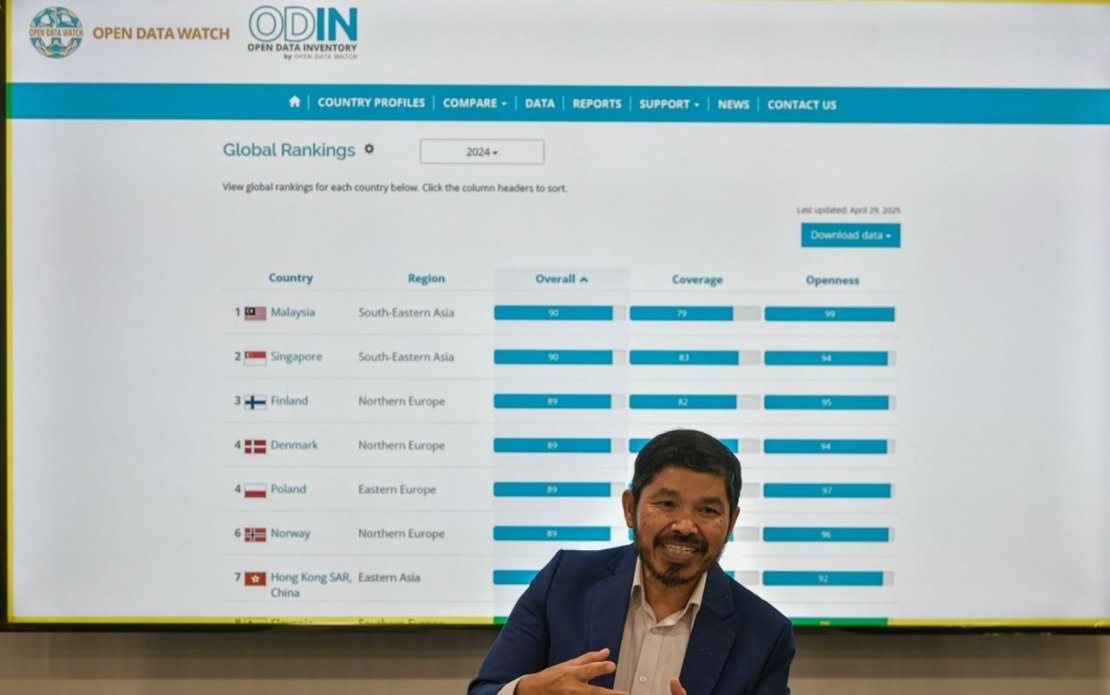Screen dimensions: 1110x695
Task: Open the Poland country link
Action: [x=288, y=489]
